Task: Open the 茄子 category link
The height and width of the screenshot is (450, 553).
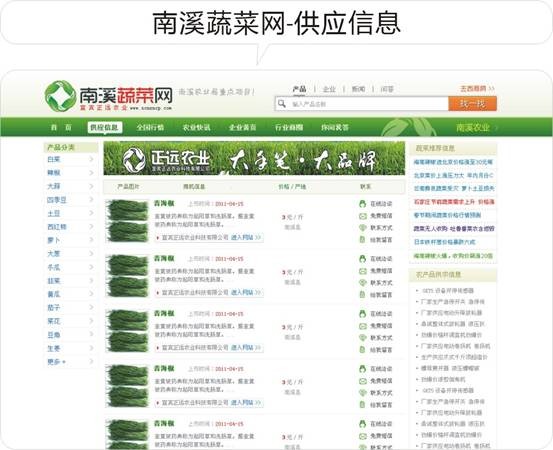Action: [54, 308]
